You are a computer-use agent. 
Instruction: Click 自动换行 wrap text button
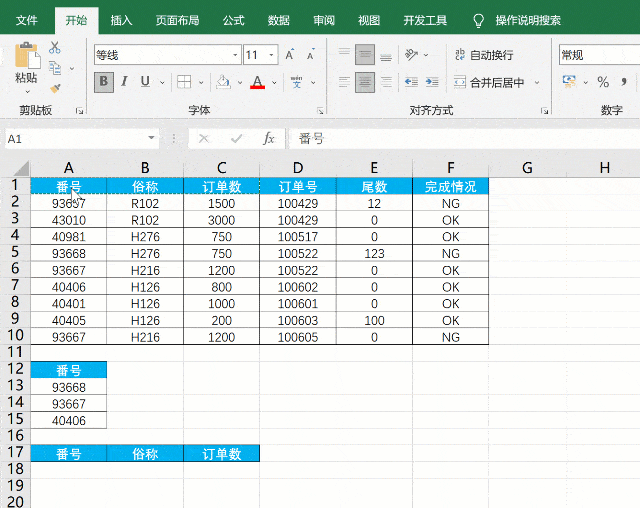484,55
